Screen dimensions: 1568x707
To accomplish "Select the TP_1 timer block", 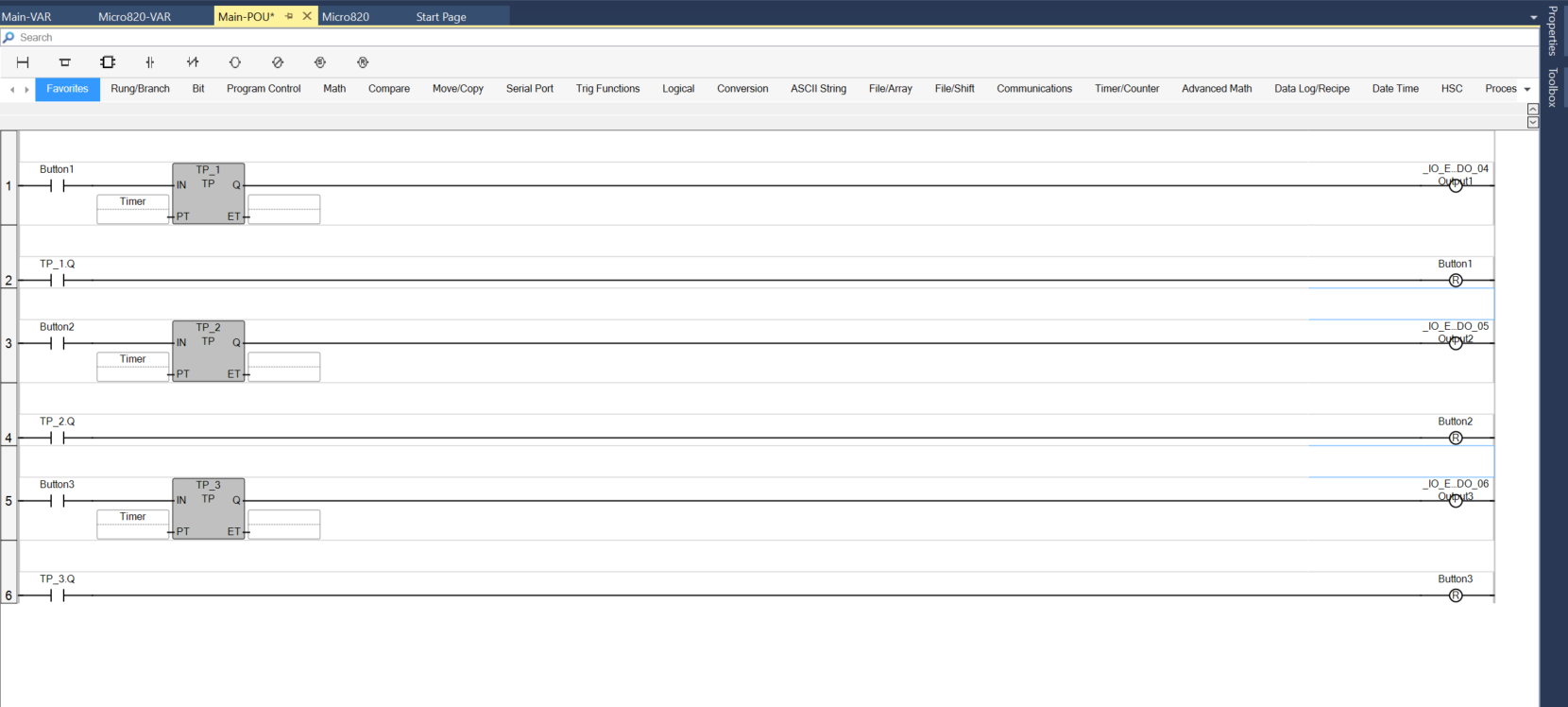I will [209, 194].
